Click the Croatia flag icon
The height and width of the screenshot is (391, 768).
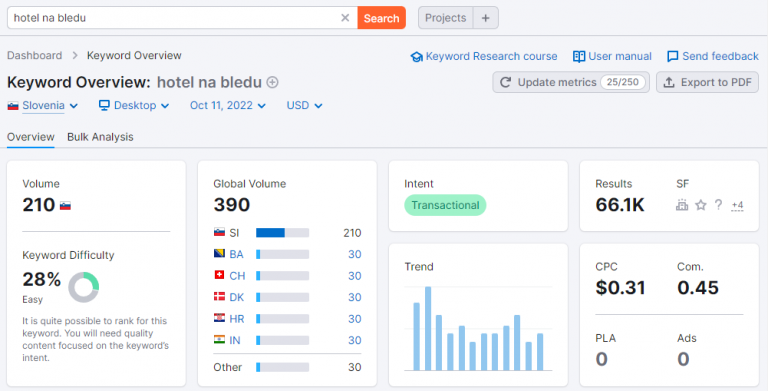(219, 318)
